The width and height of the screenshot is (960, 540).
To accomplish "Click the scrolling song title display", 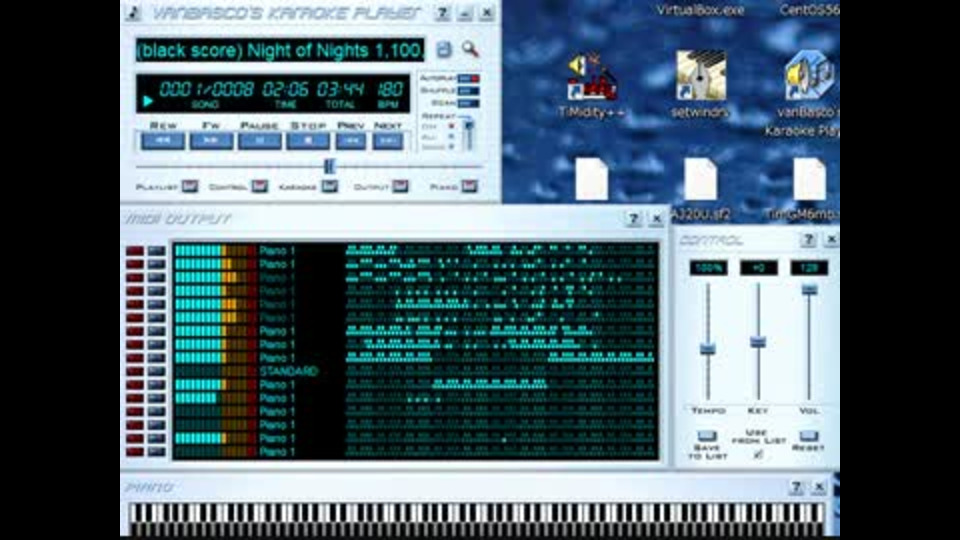I will tap(280, 50).
